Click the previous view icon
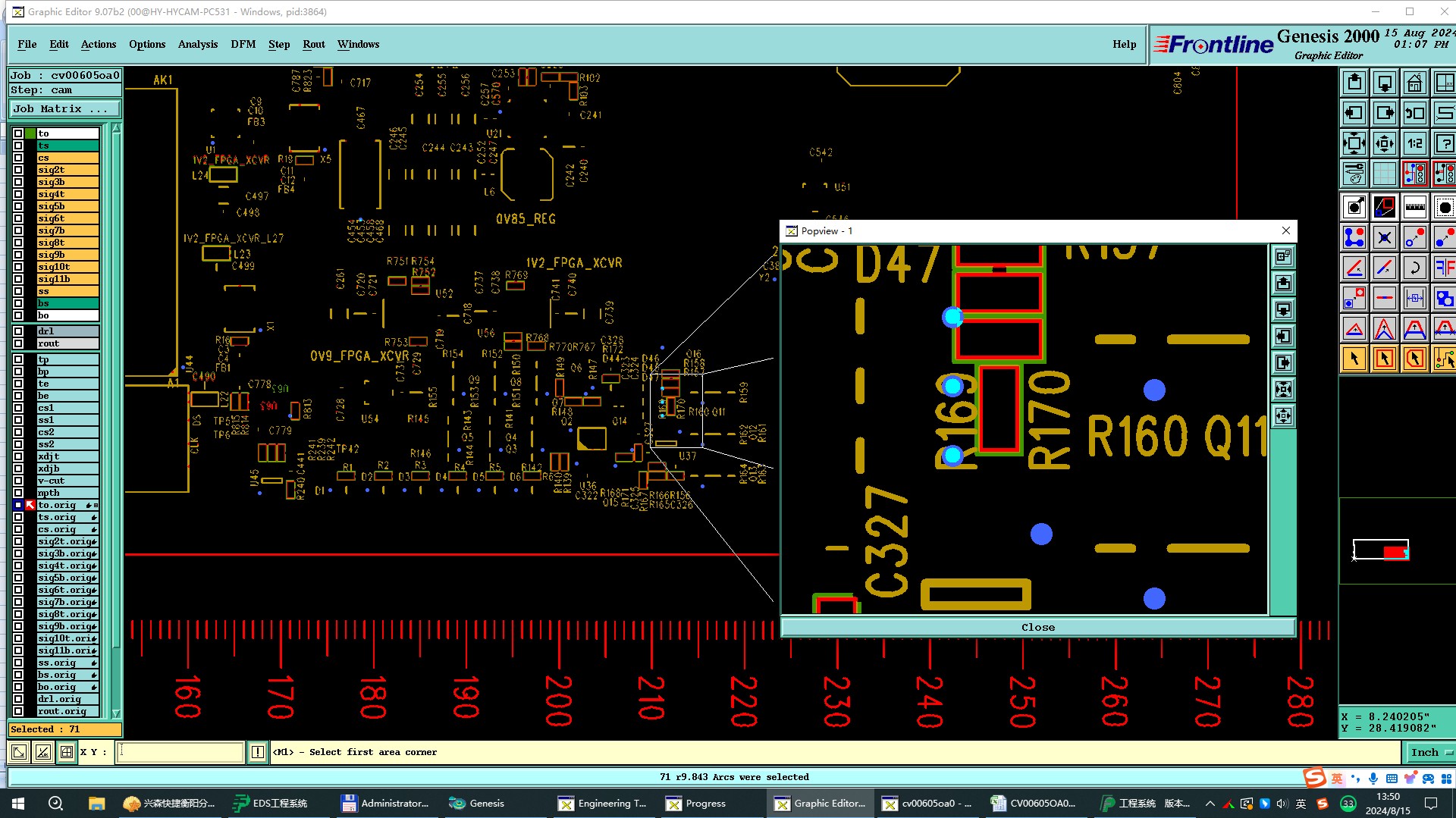This screenshot has width=1456, height=818. 1415,113
